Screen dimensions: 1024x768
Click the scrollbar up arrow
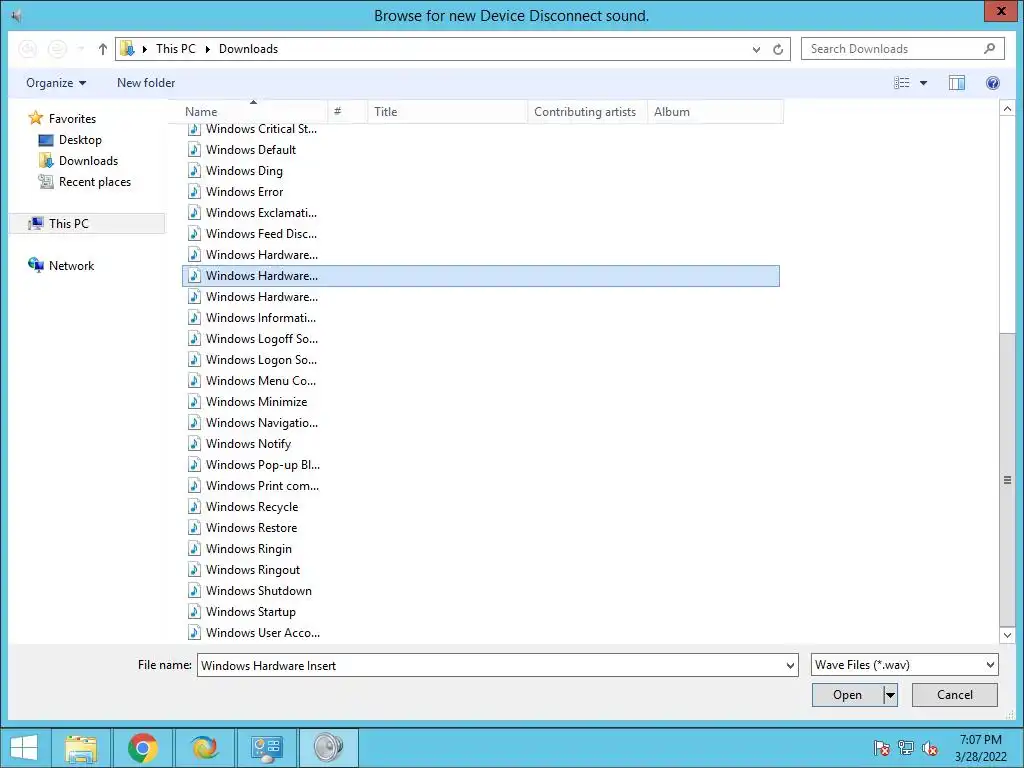click(1007, 108)
